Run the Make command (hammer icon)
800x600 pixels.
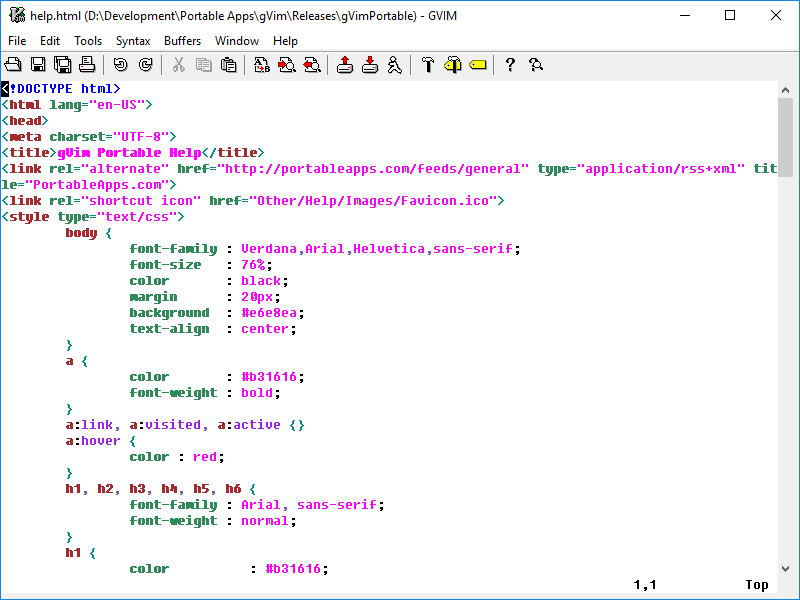428,65
